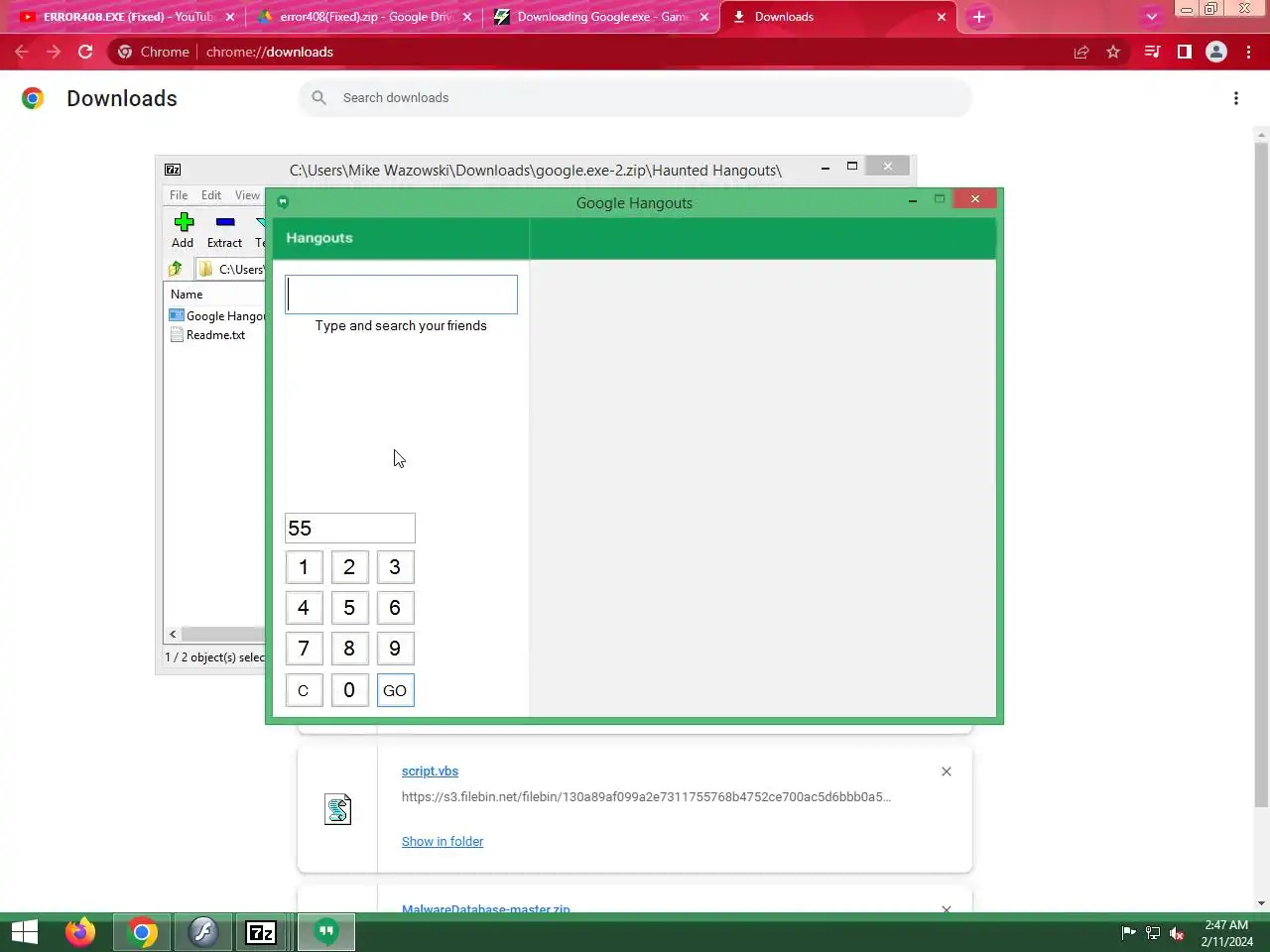Toggle the Chrome side panel
1270x952 pixels.
point(1184,52)
